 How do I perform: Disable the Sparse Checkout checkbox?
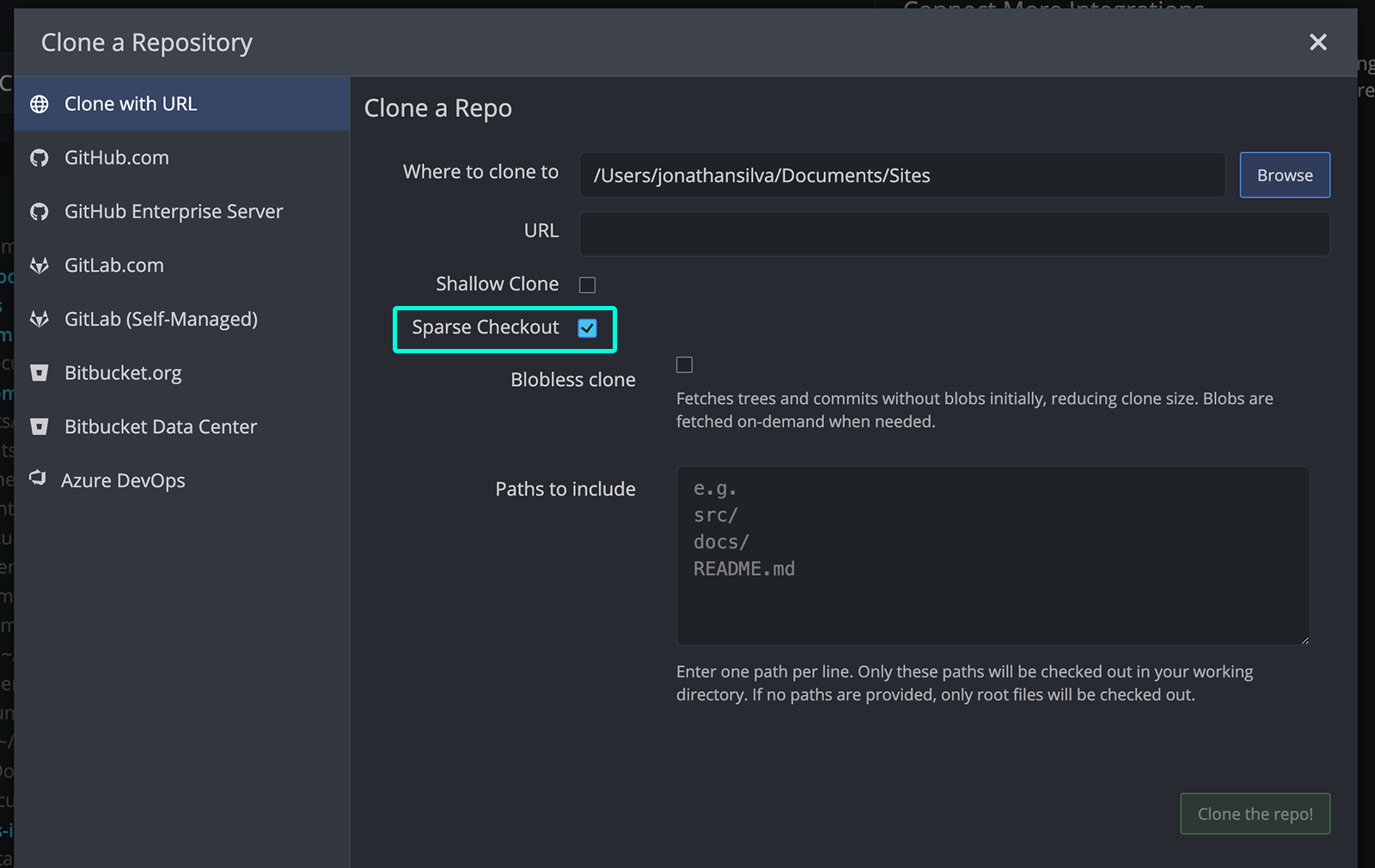pos(588,327)
